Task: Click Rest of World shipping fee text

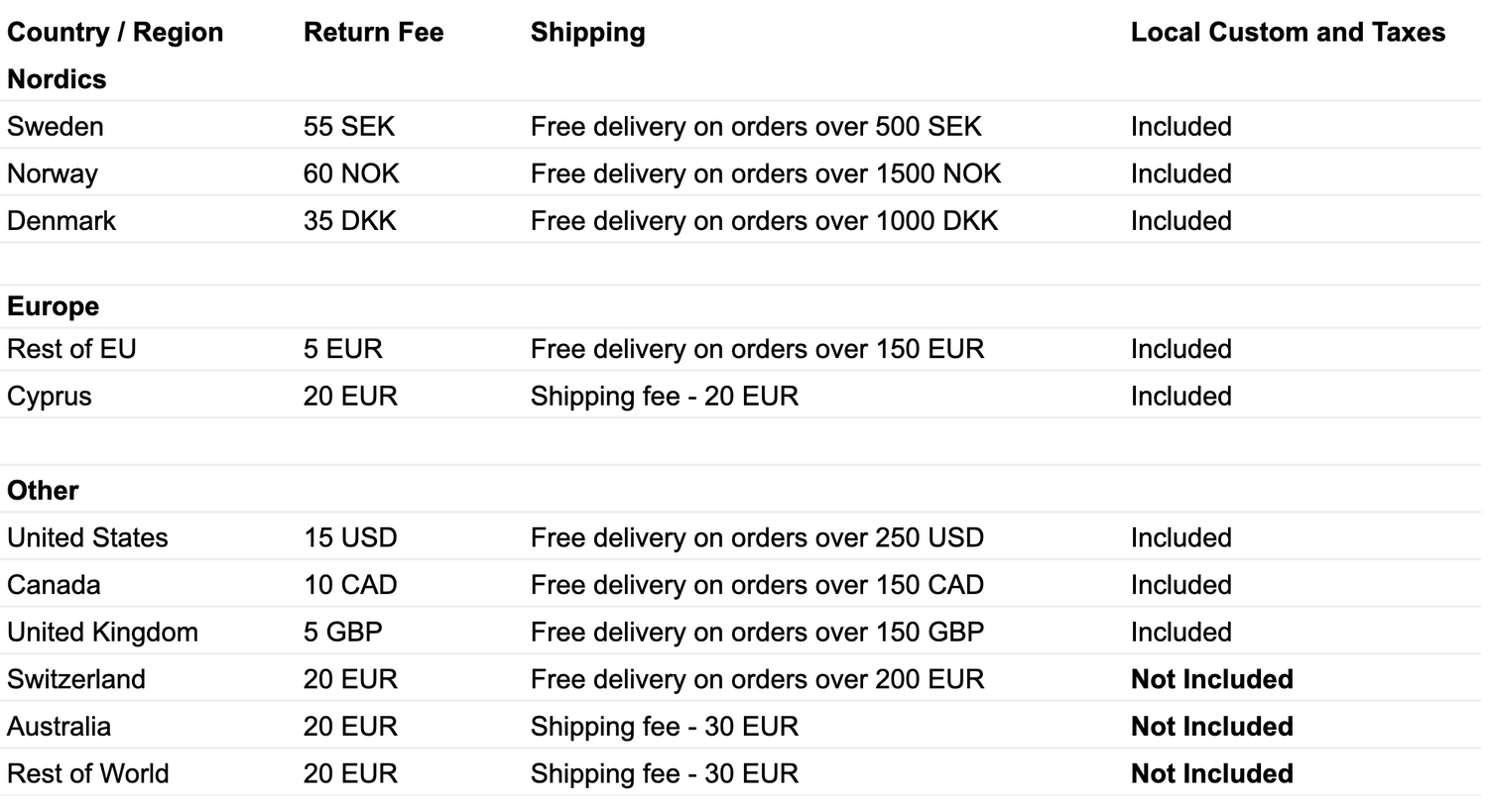Action: [665, 773]
